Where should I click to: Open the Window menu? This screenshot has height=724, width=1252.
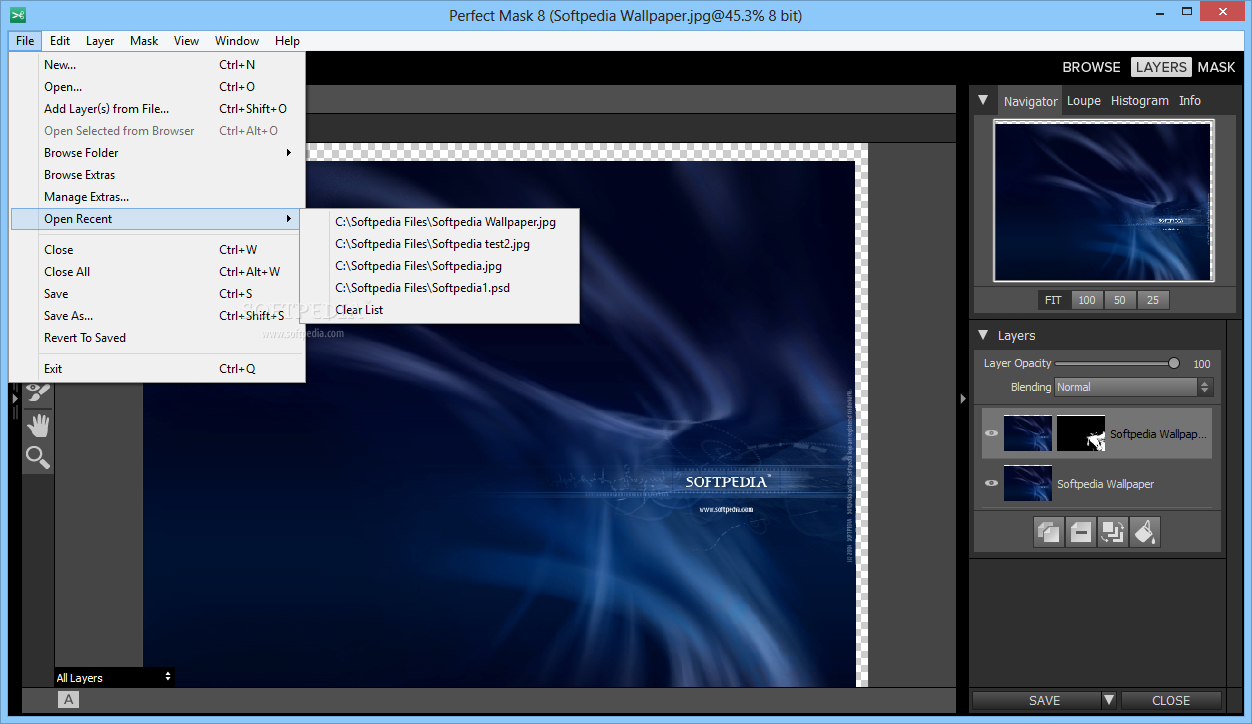coord(237,41)
